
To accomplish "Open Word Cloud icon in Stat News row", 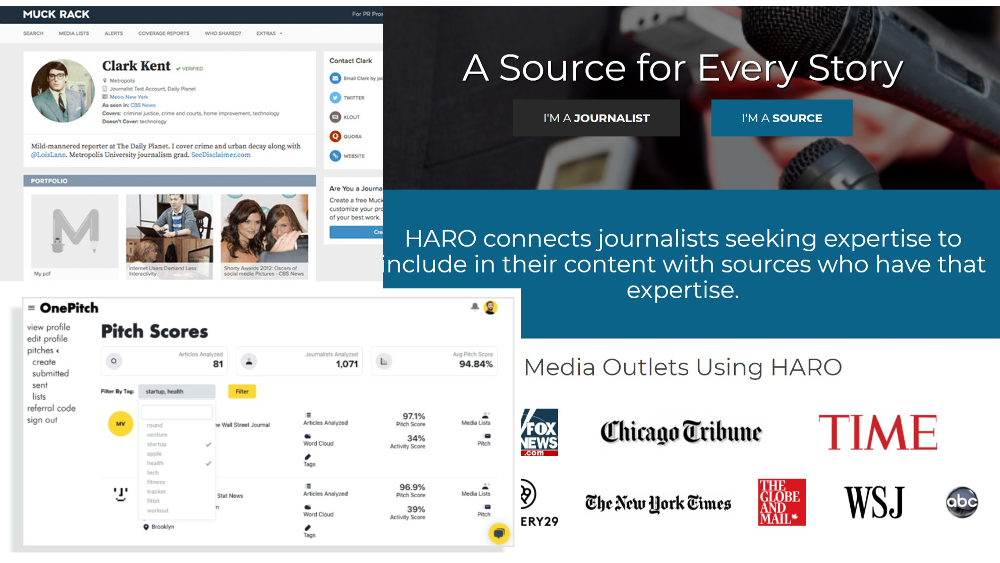I will pyautogui.click(x=307, y=508).
